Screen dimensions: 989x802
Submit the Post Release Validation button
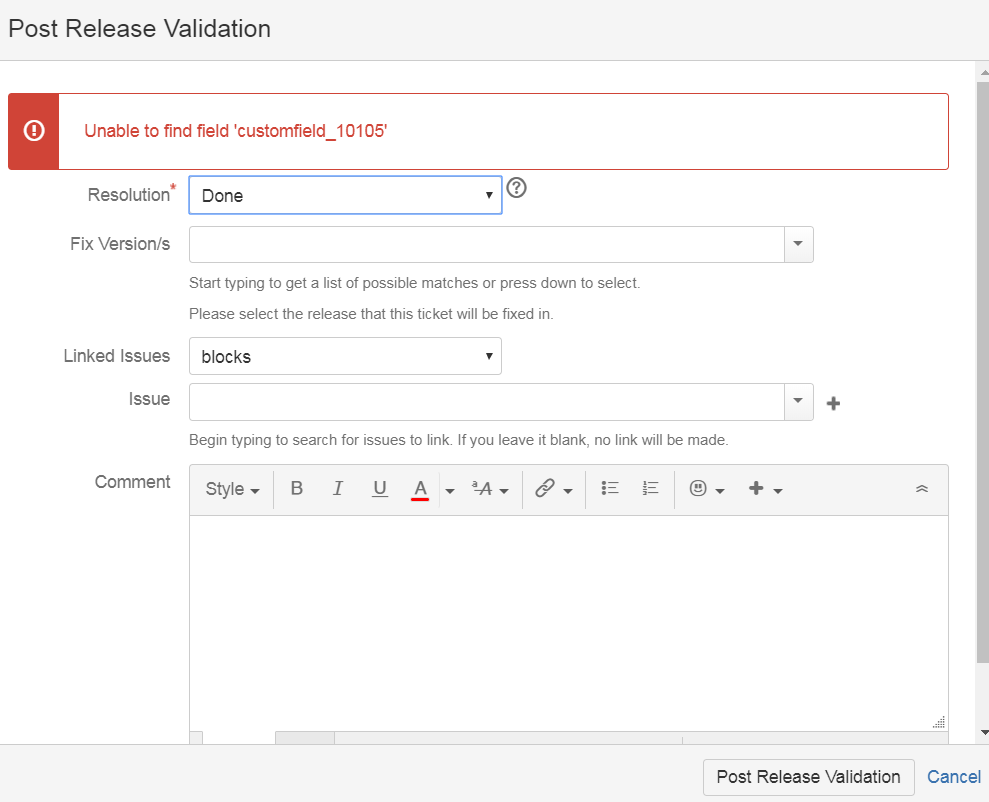tap(809, 777)
